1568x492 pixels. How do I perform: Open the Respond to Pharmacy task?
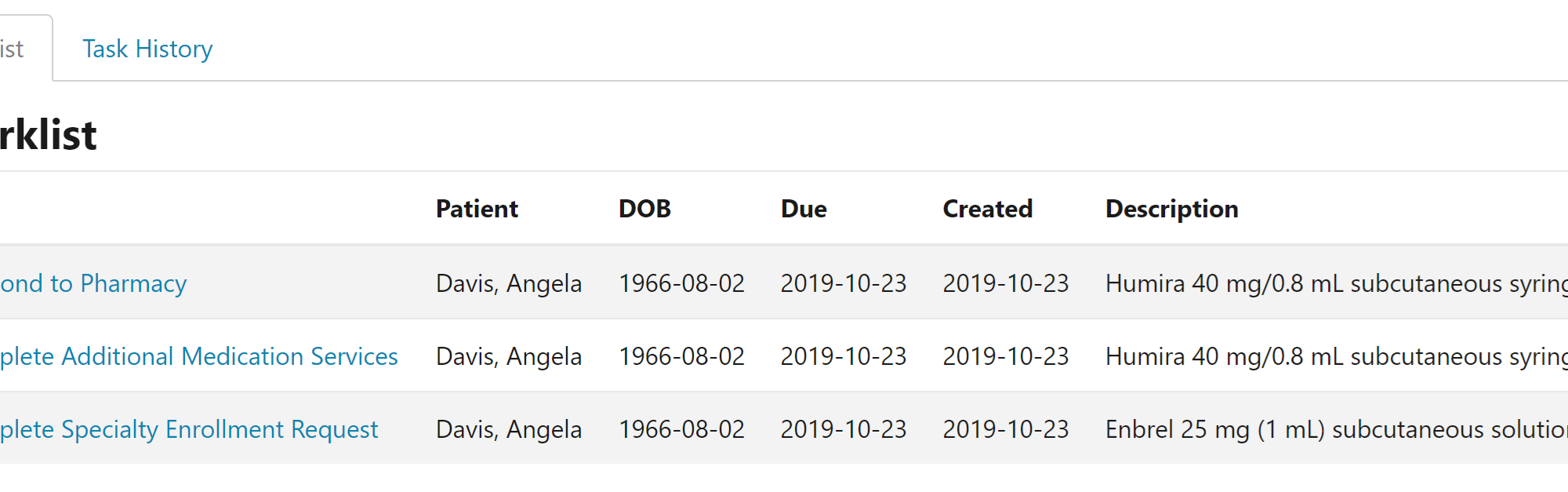click(93, 283)
